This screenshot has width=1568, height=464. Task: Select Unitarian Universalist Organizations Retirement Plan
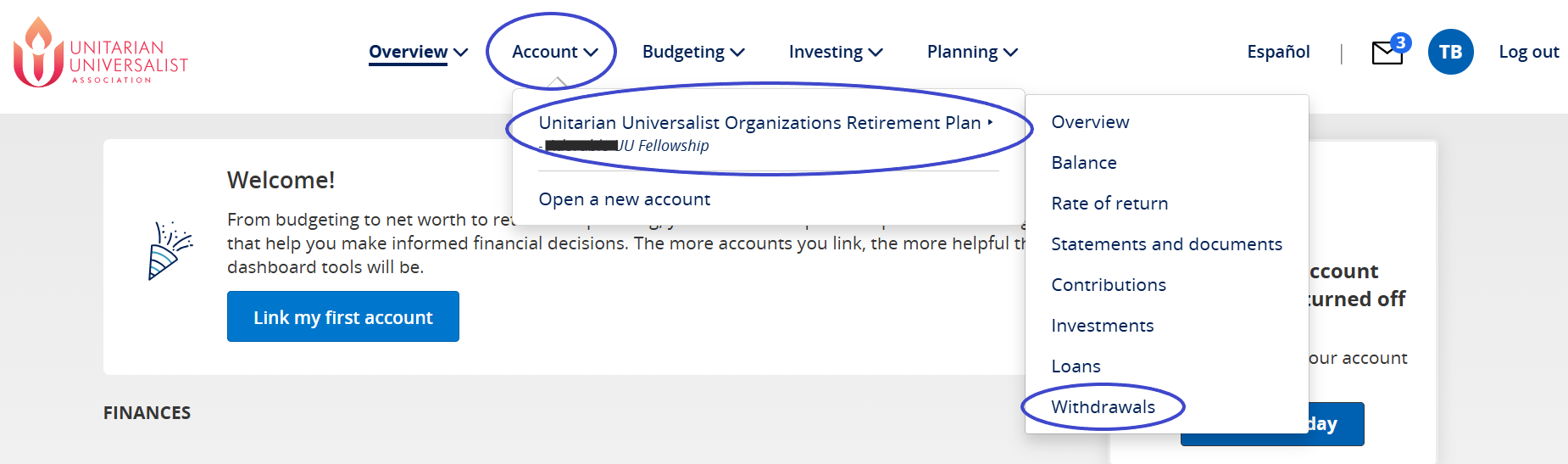point(759,123)
